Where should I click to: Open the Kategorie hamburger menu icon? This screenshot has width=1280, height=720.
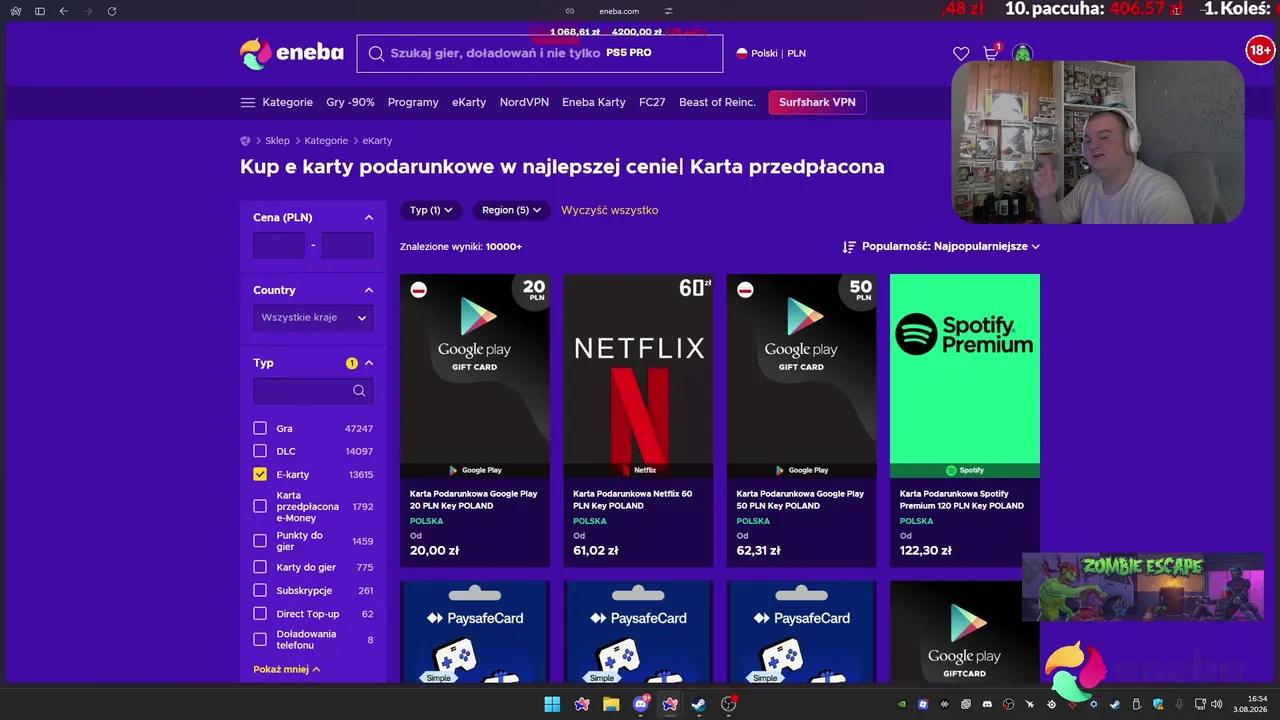tap(248, 102)
